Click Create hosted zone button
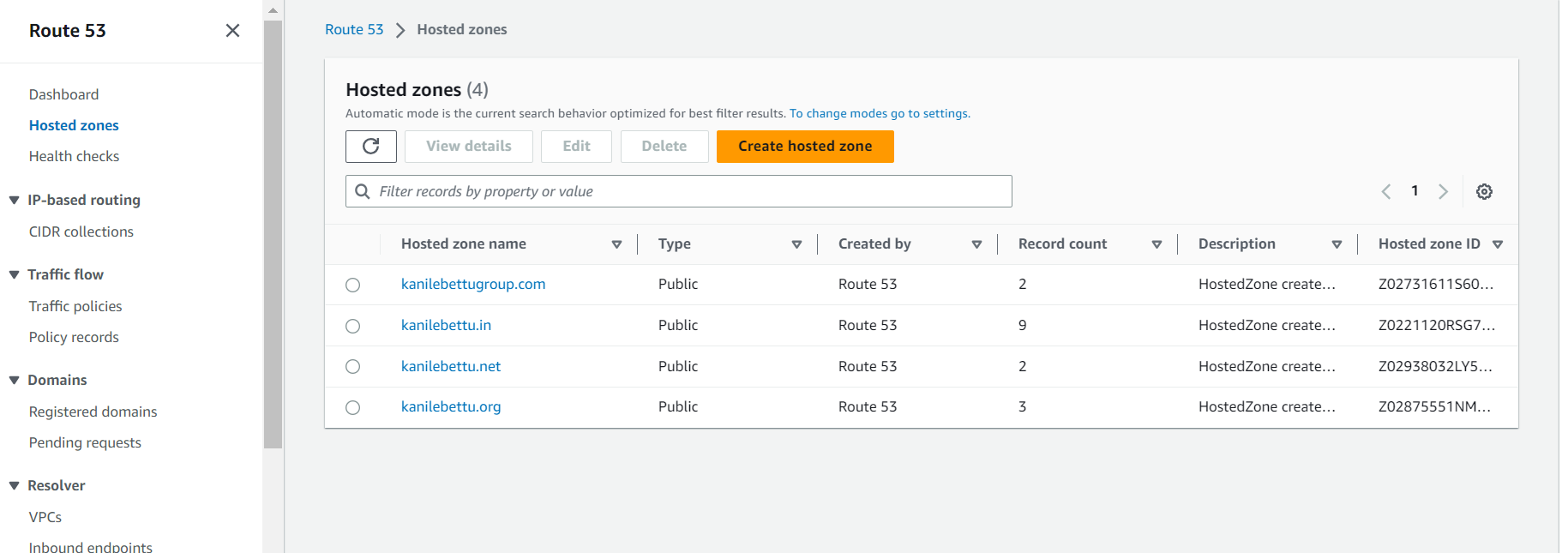 [805, 147]
